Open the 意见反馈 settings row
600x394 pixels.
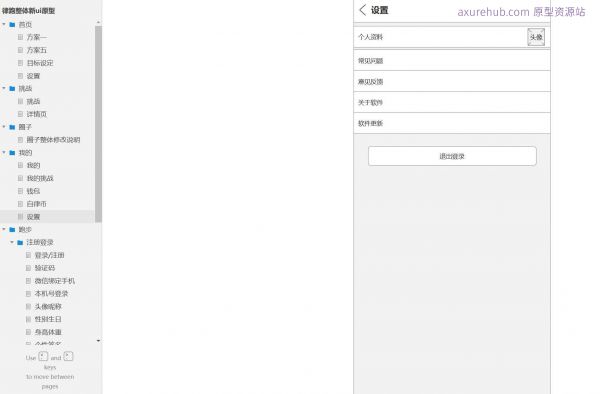coord(452,81)
